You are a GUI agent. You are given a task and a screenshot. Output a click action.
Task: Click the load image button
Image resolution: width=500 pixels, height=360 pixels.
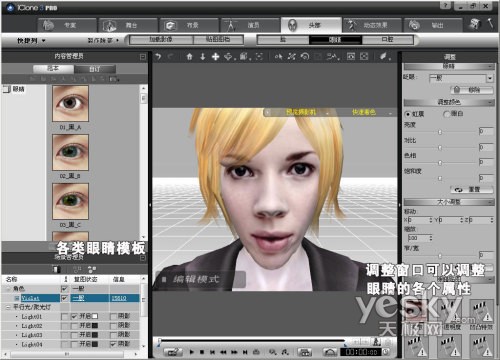161,40
